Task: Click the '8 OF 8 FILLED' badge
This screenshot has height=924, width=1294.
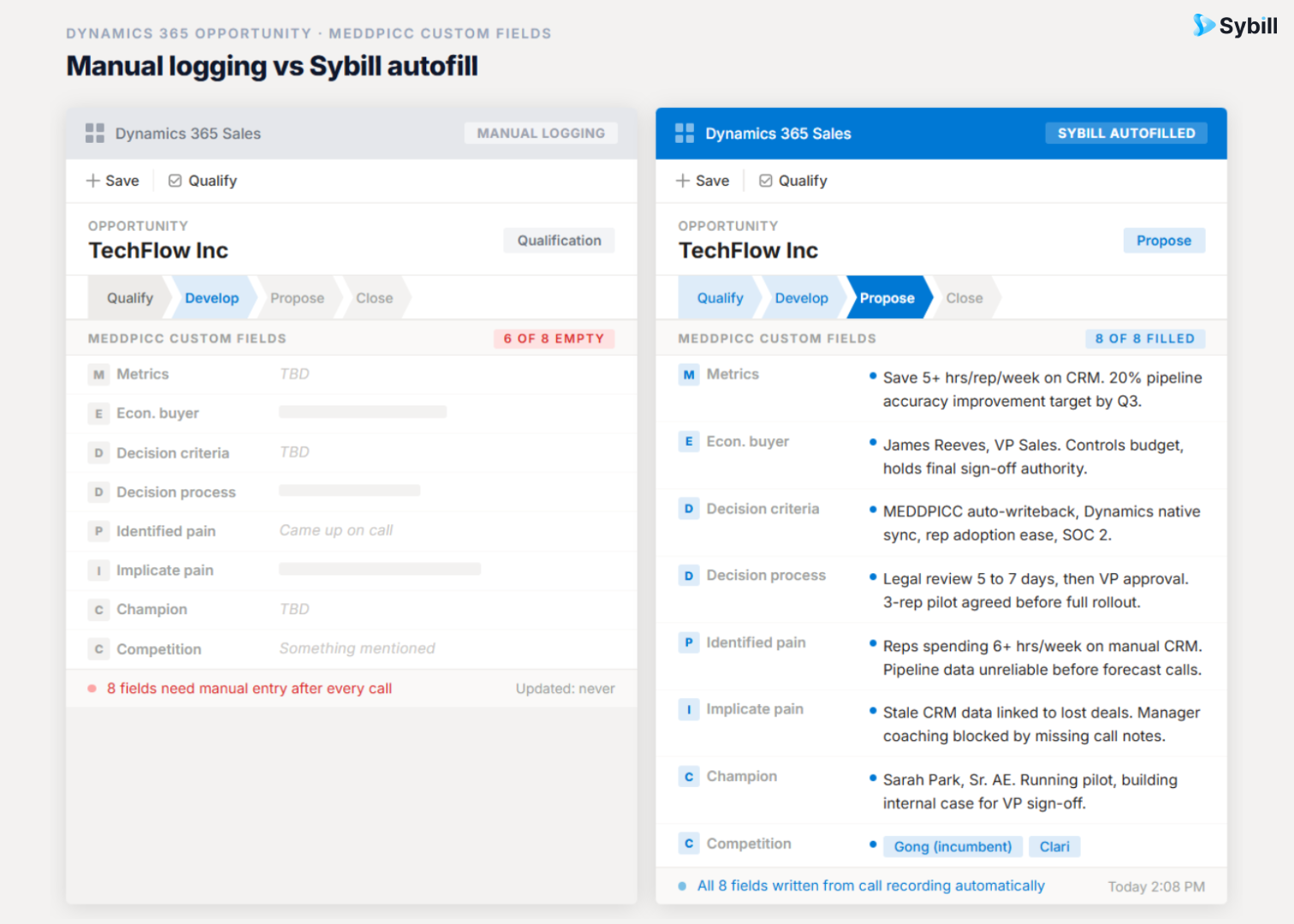Action: (x=1145, y=339)
